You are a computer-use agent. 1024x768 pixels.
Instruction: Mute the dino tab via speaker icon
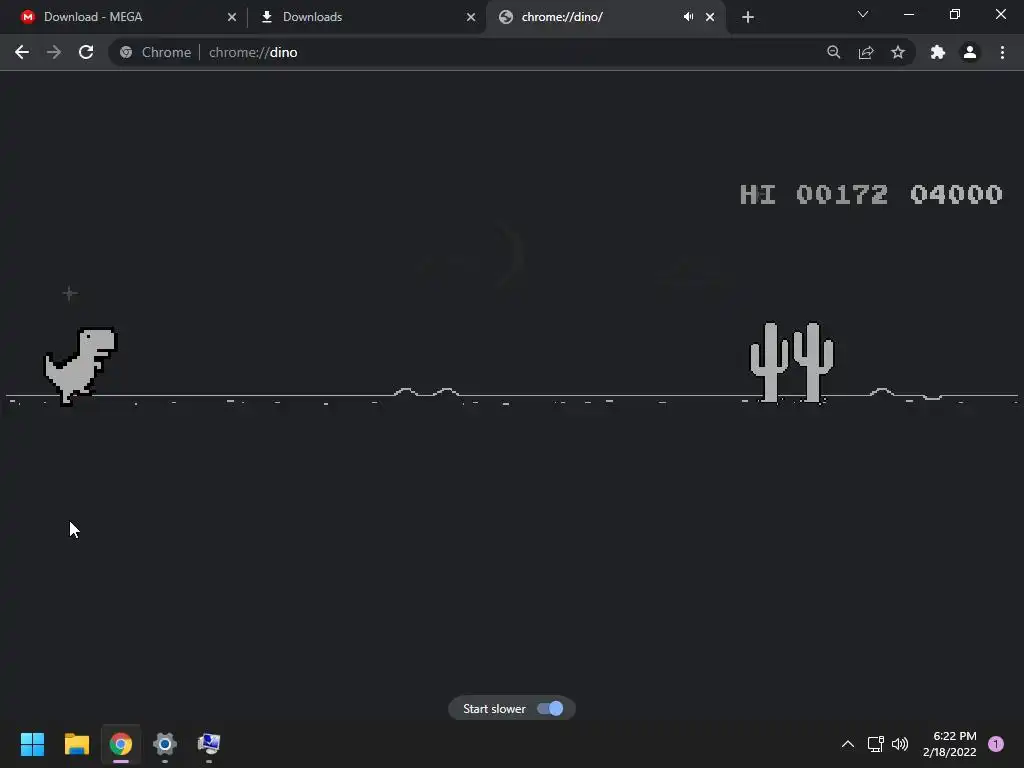click(688, 17)
